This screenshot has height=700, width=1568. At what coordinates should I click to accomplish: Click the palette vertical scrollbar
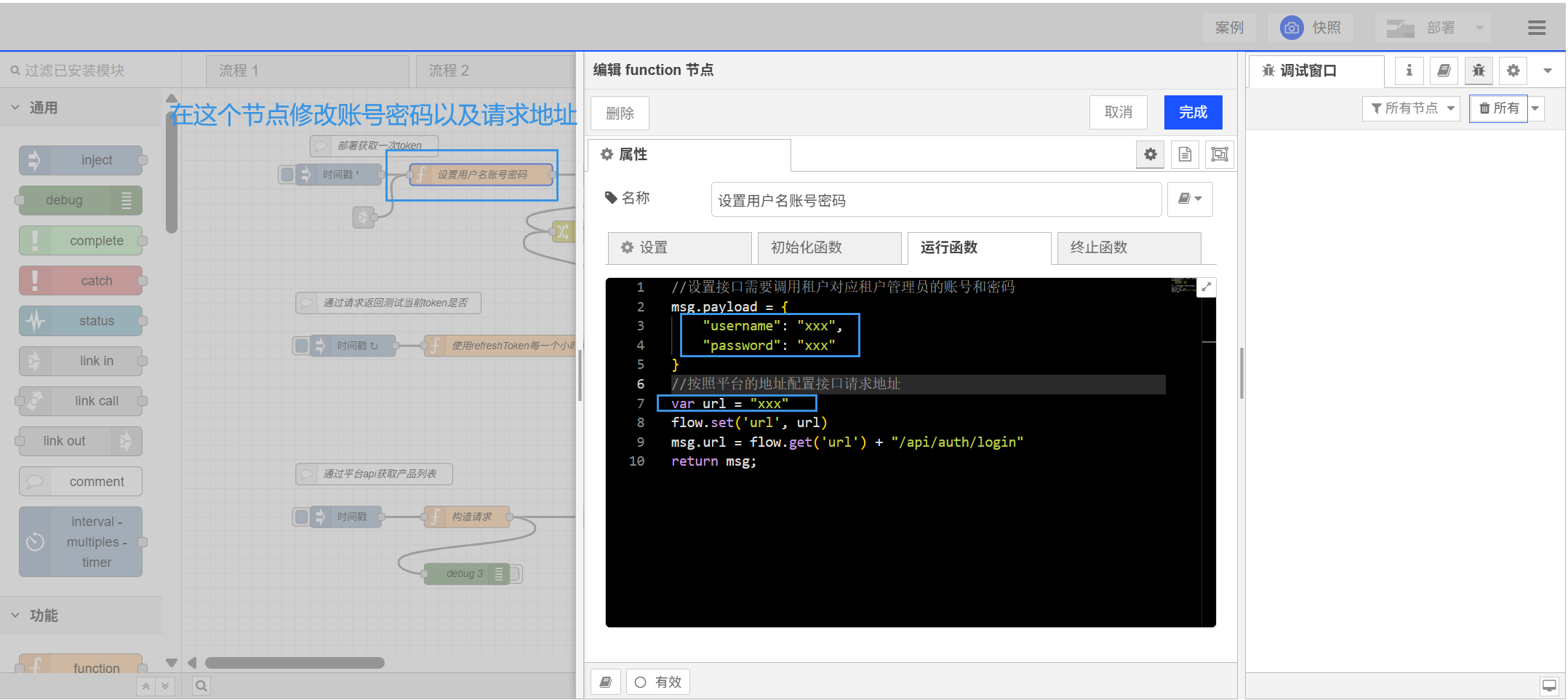172,171
